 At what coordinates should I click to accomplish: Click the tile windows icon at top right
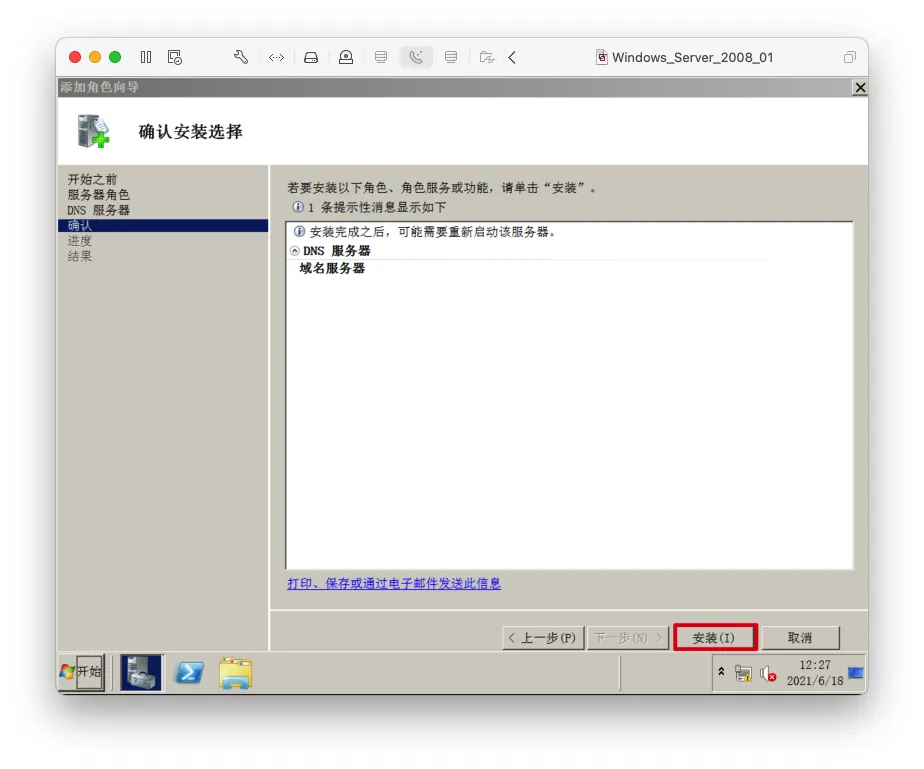coord(849,57)
